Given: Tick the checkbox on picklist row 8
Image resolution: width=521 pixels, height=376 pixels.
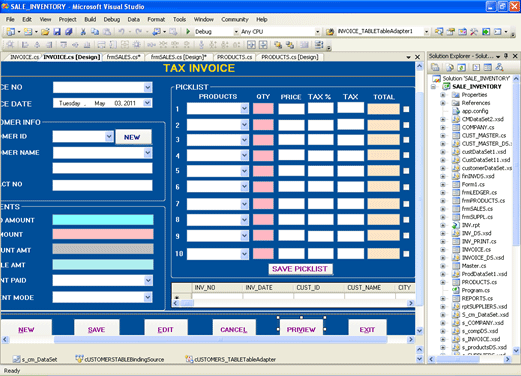Looking at the screenshot, I should (x=406, y=220).
